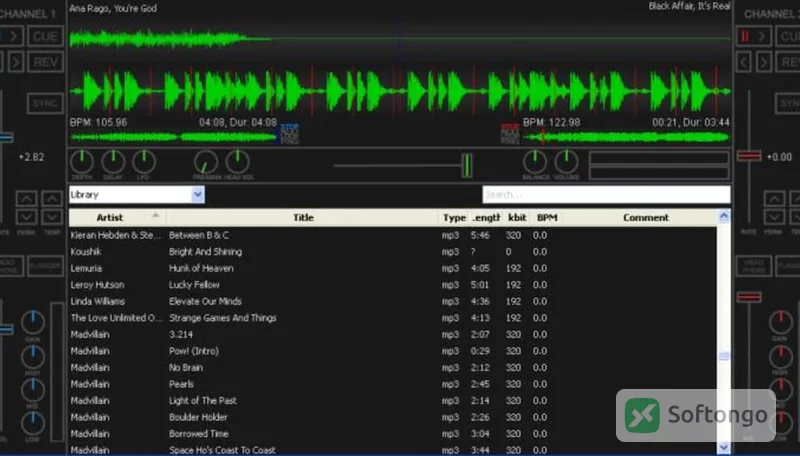
Task: Sort library by BPM column
Action: (547, 217)
